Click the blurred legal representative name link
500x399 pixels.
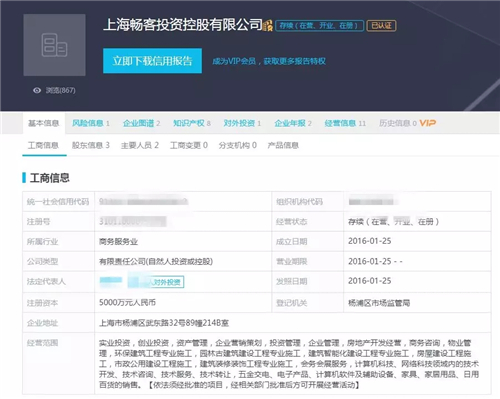(x=111, y=282)
